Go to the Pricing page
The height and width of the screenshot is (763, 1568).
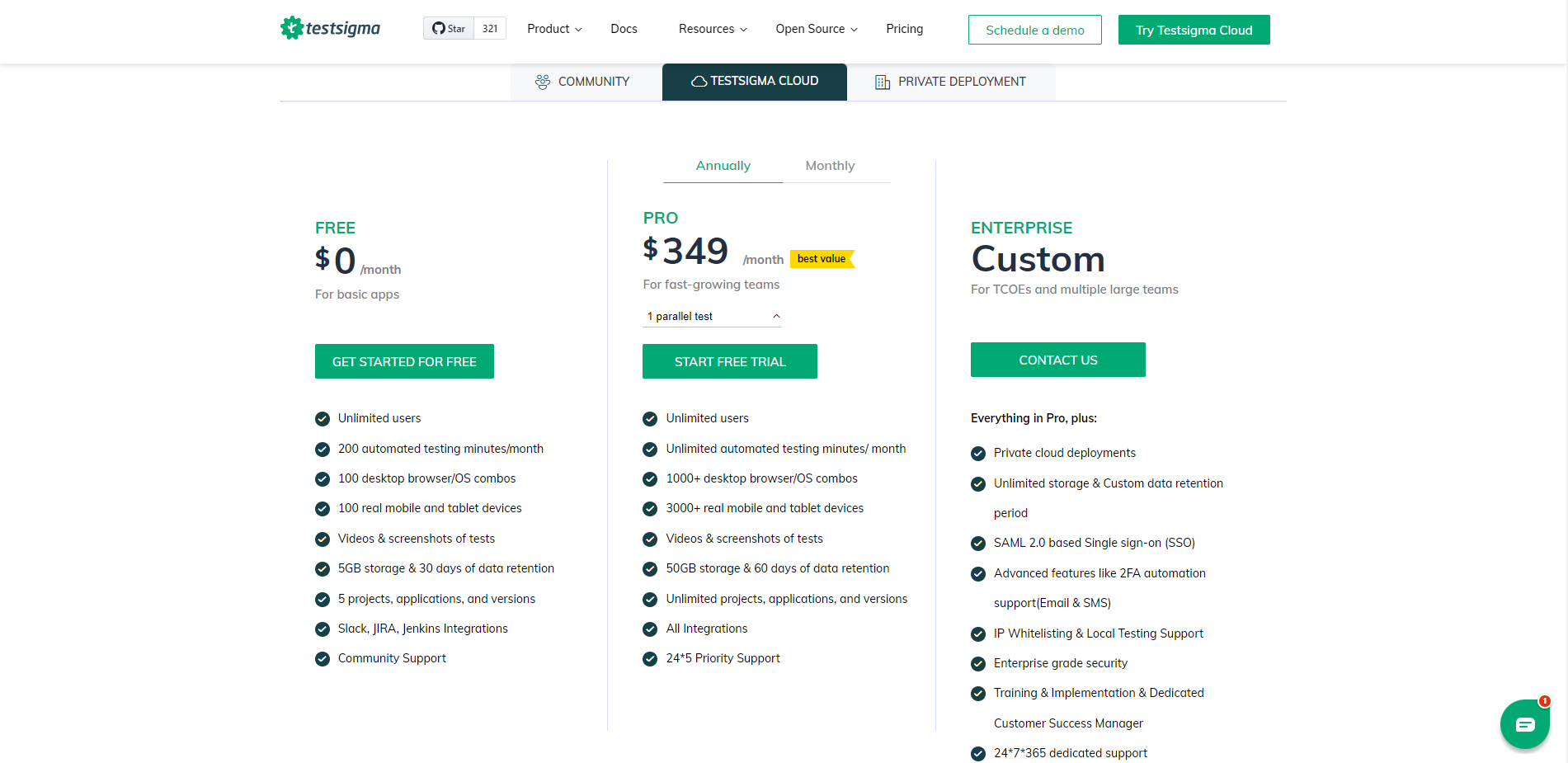904,29
